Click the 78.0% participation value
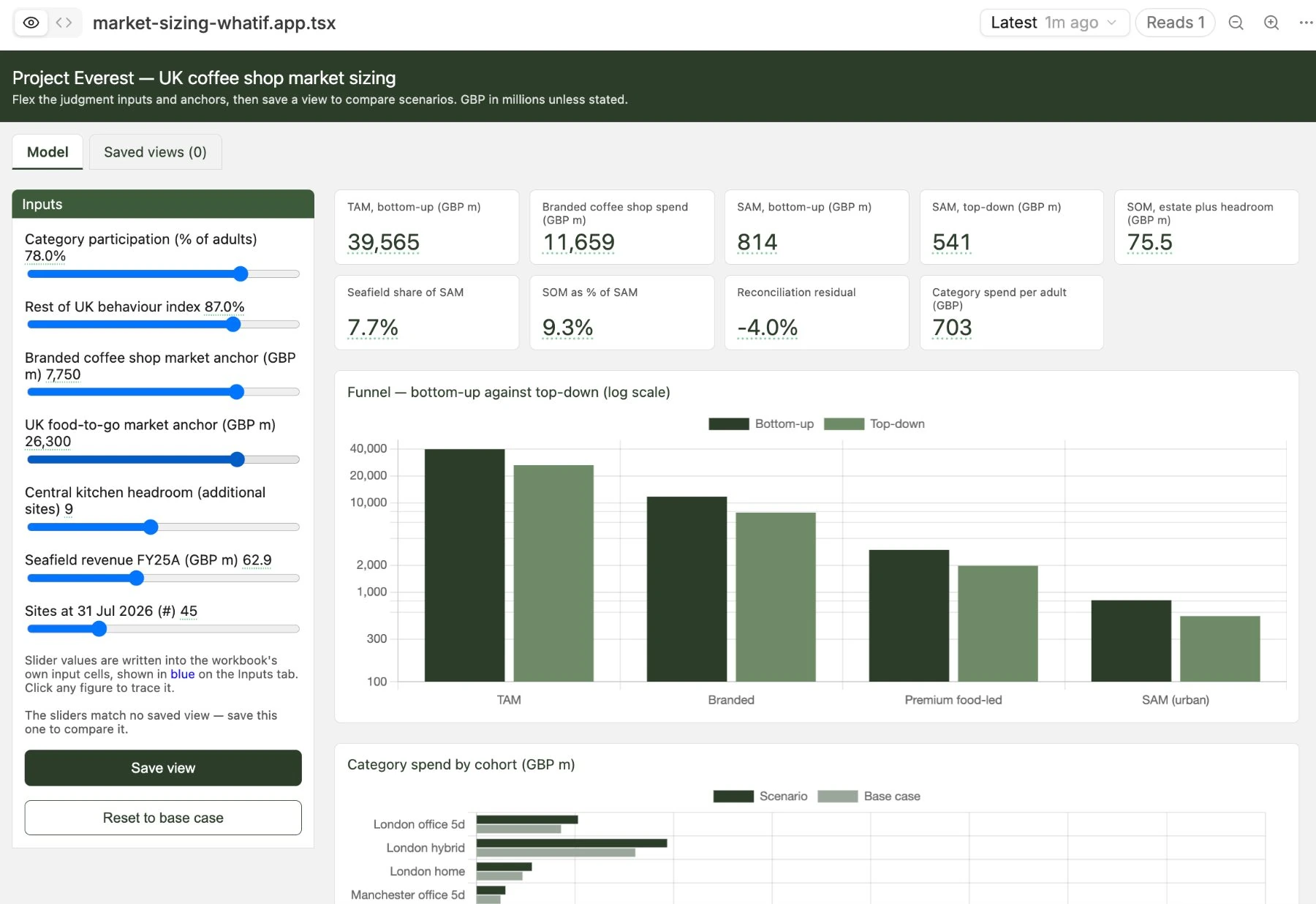Screen dimensions: 1316x904 [x=45, y=256]
